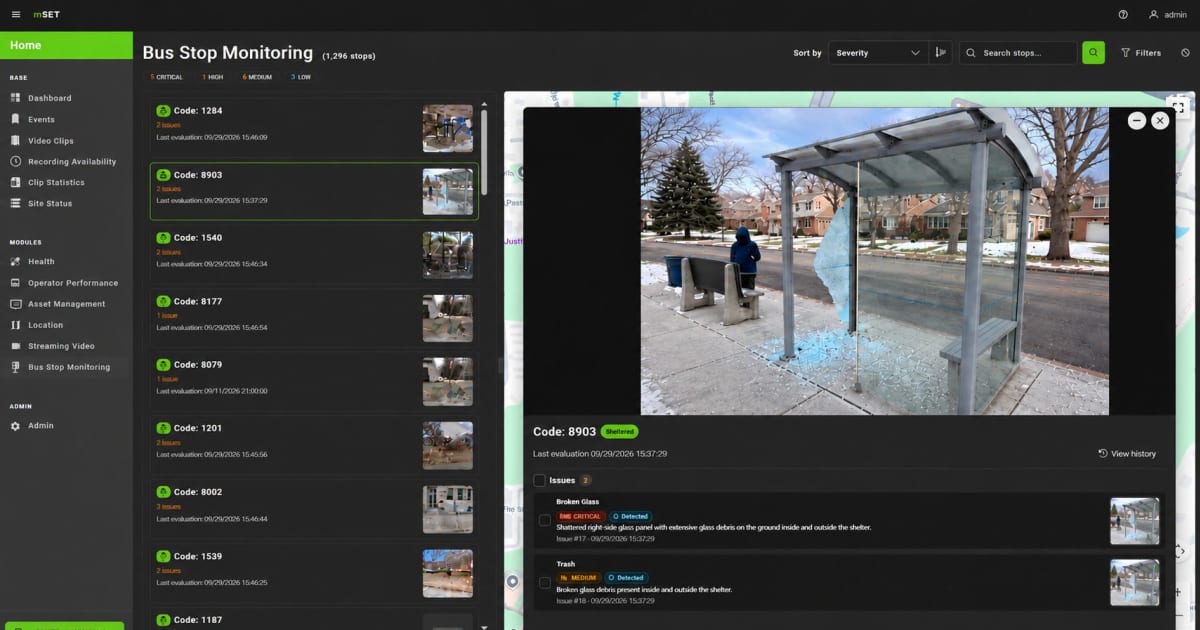Select Bus Stop Monitoring in sidebar
The image size is (1200, 630).
tap(66, 367)
